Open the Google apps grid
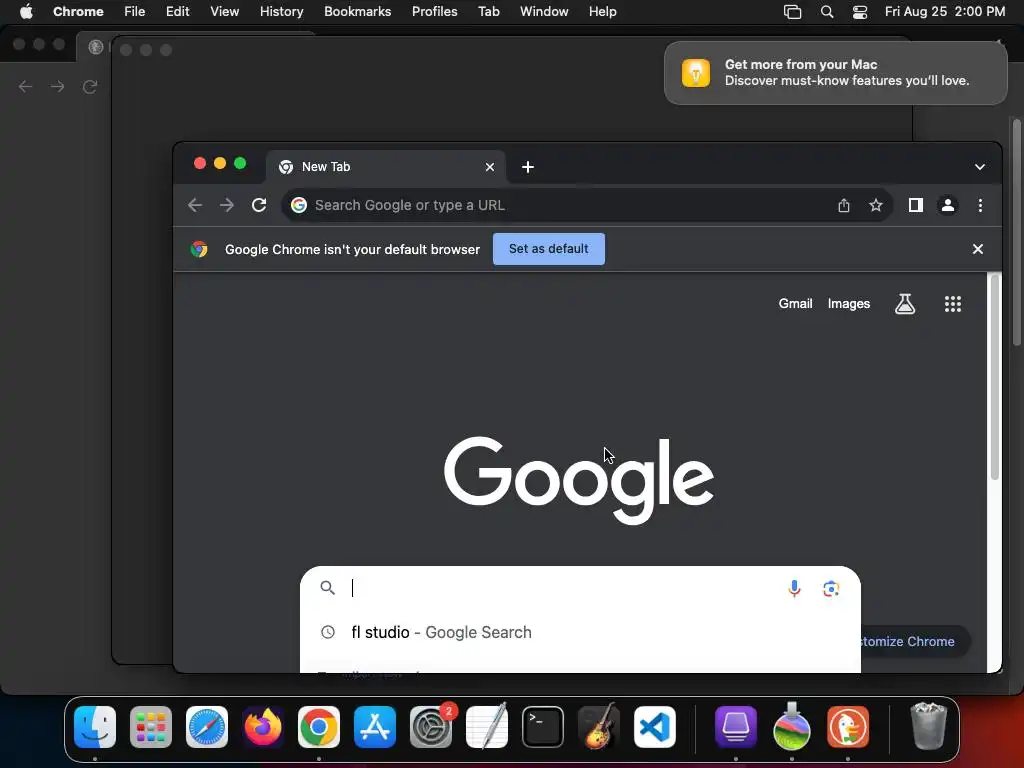This screenshot has width=1024, height=768. (x=953, y=304)
